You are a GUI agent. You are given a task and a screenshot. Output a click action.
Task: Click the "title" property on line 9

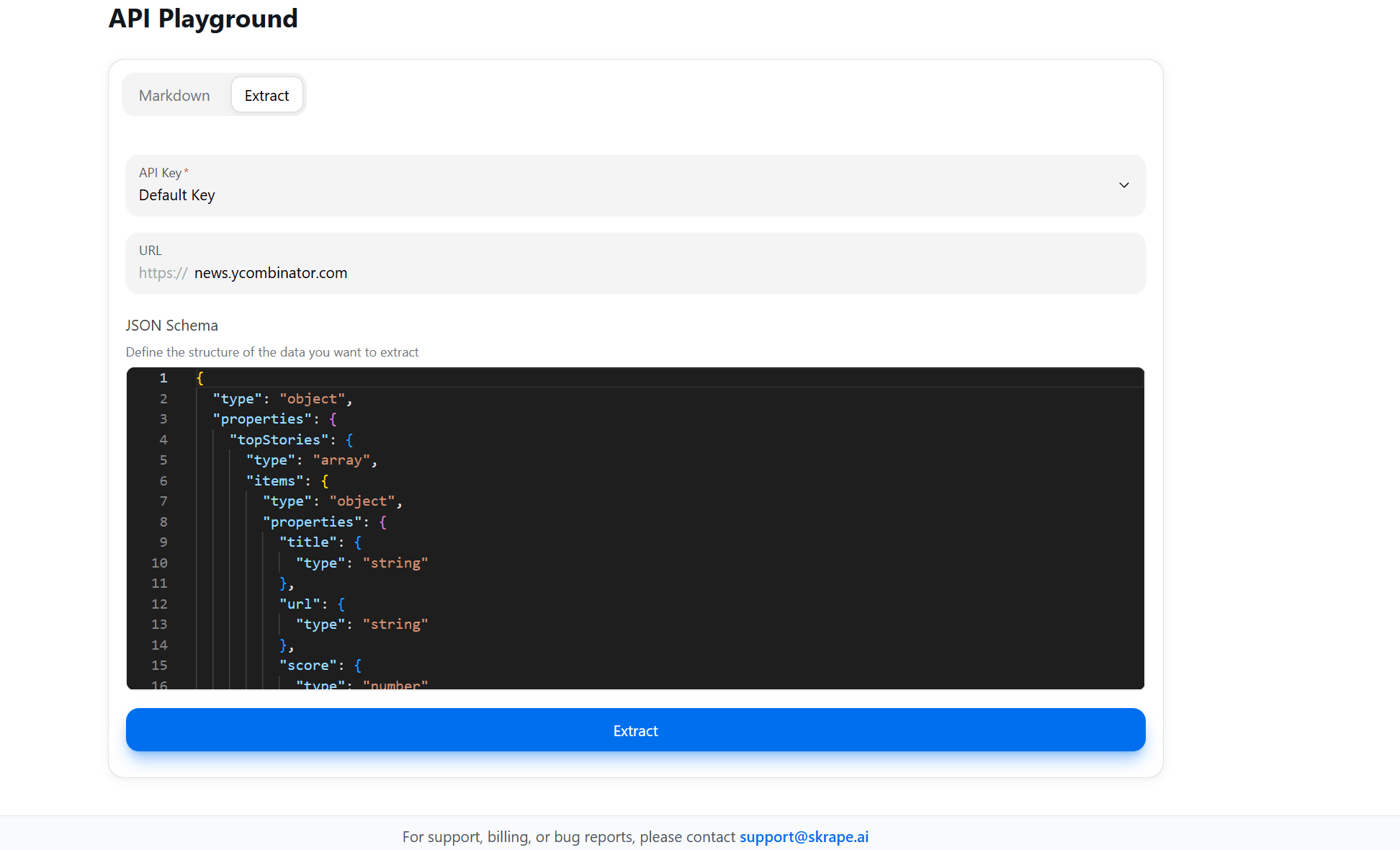308,542
